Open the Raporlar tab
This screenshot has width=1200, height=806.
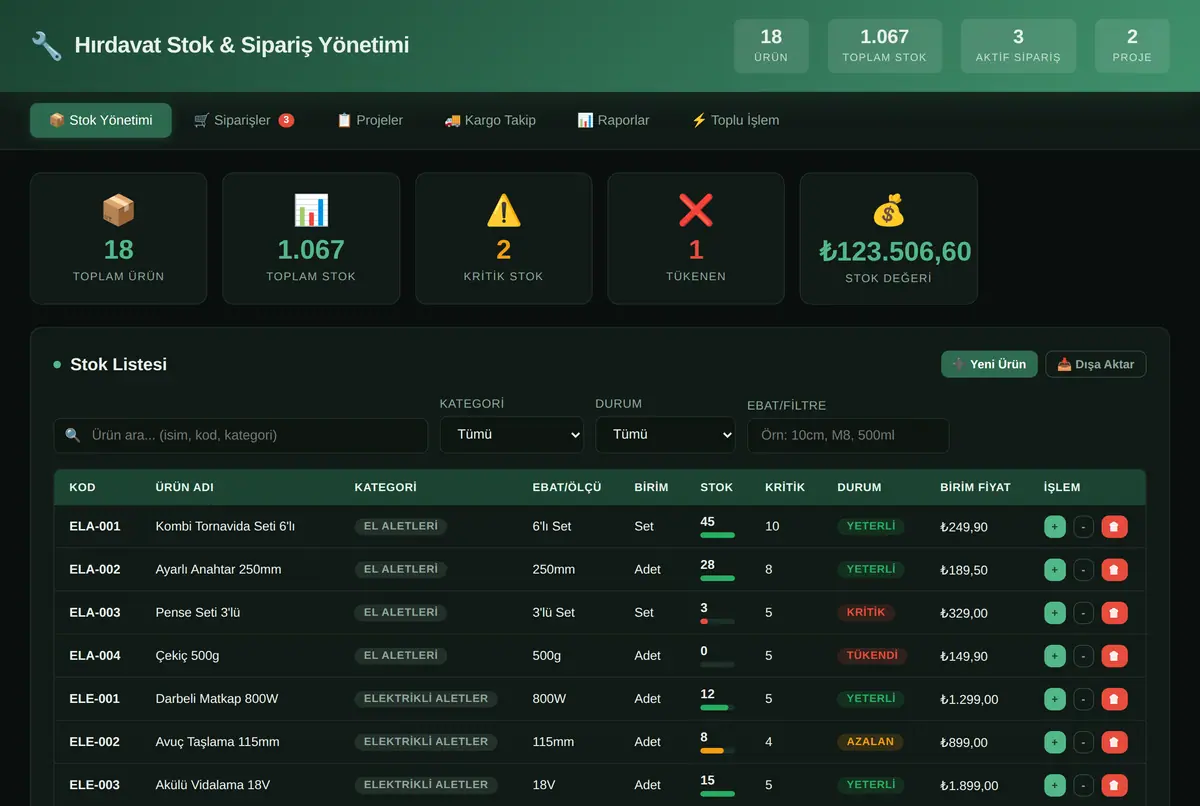click(613, 120)
